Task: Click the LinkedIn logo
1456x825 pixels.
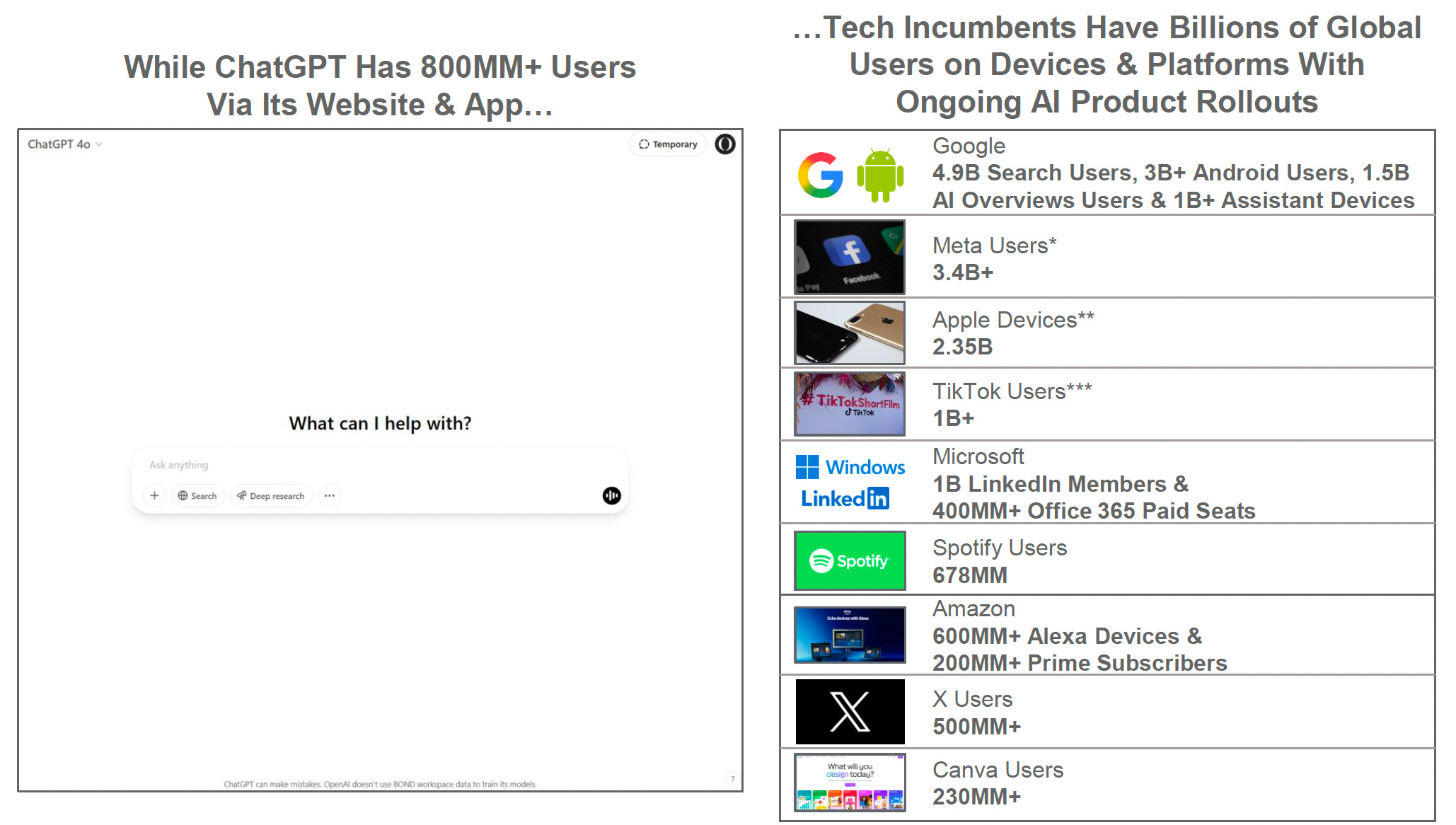Action: click(x=845, y=499)
